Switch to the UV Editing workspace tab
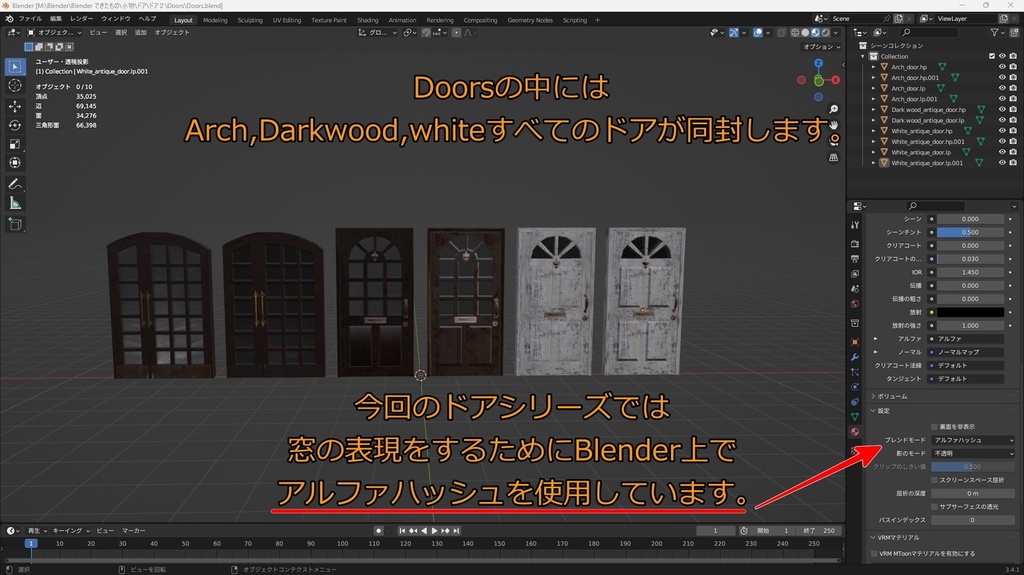Viewport: 1024px width, 575px height. coord(287,20)
